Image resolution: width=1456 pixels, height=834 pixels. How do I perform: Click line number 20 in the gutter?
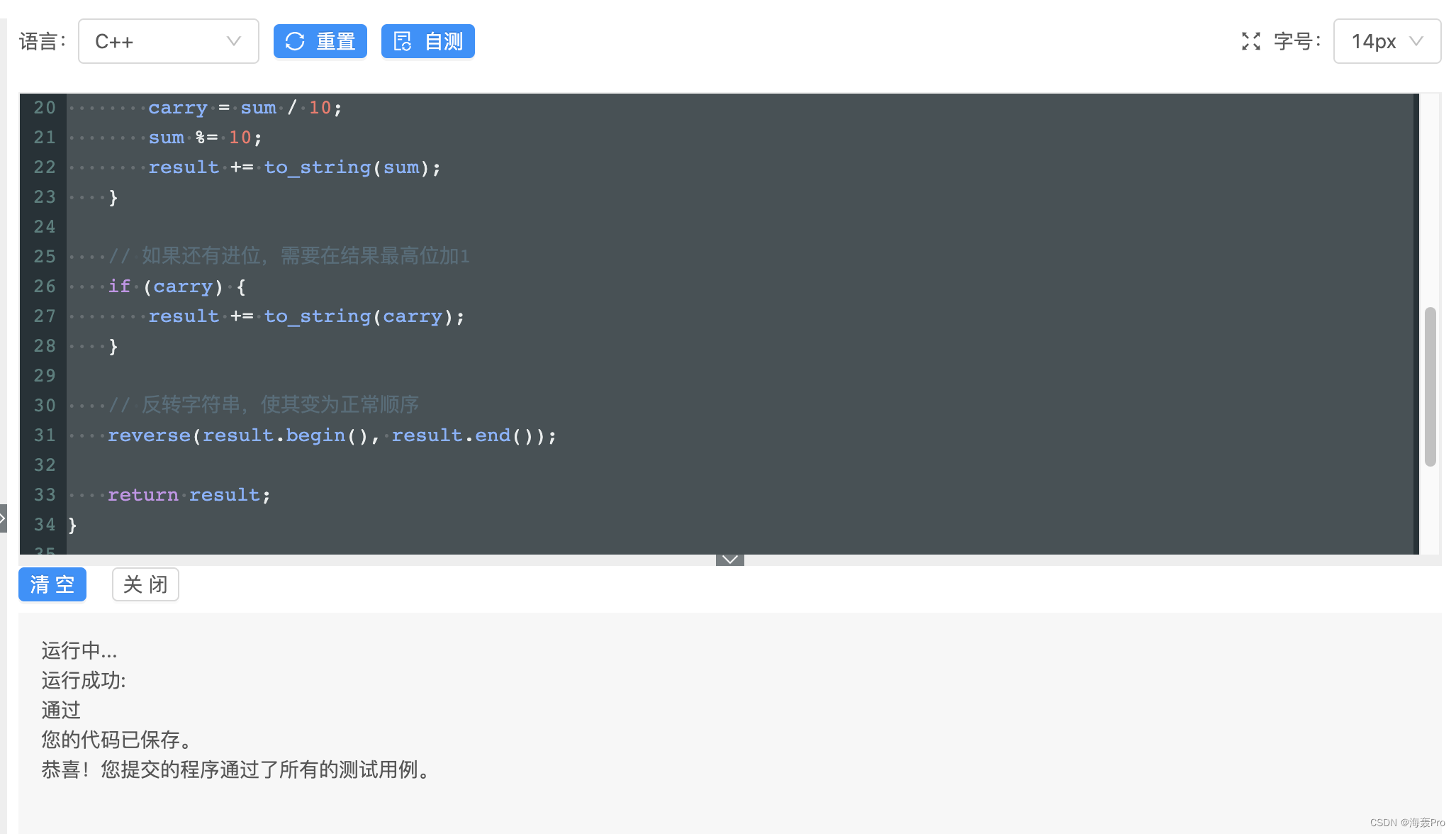(x=45, y=108)
